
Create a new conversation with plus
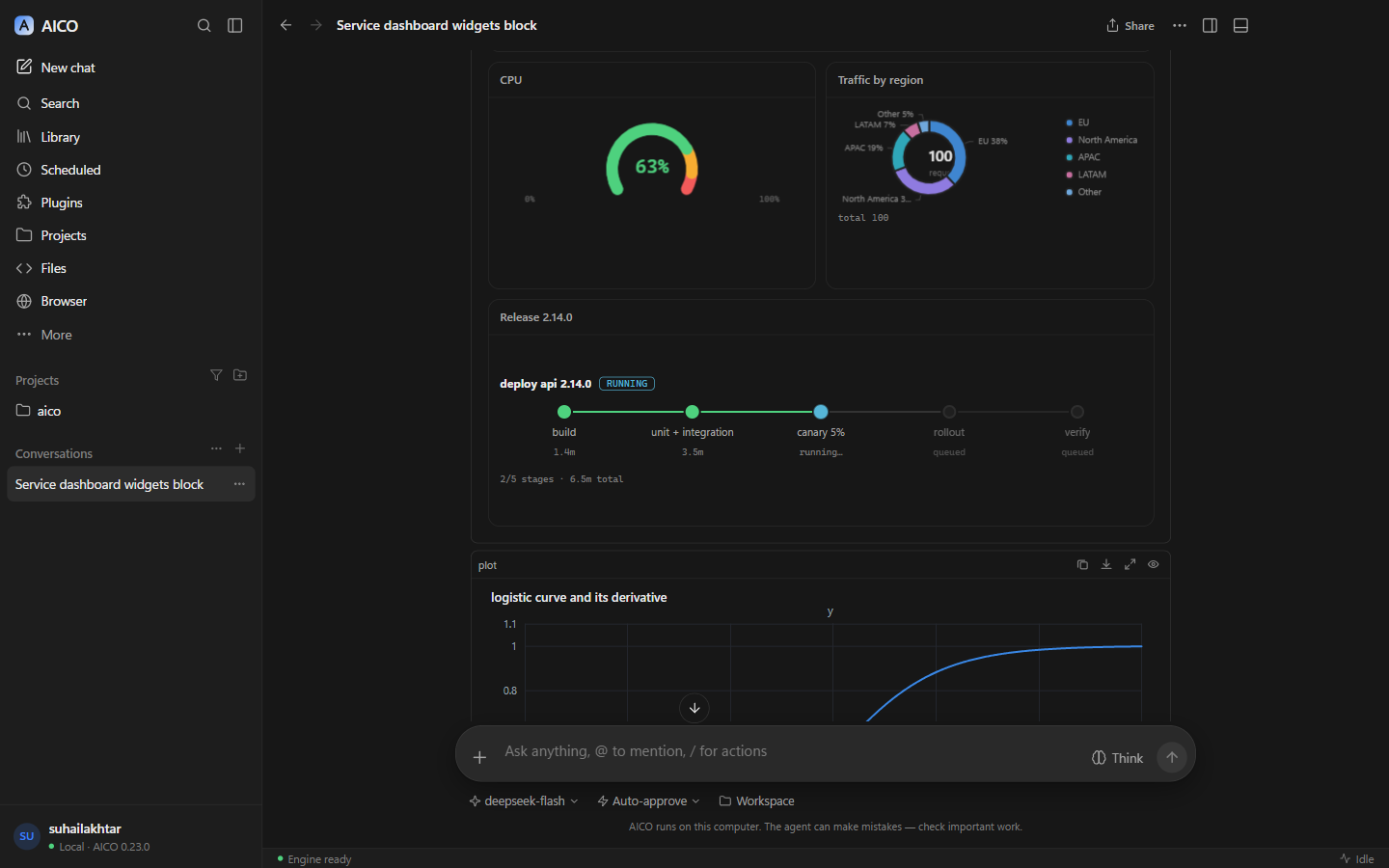240,448
